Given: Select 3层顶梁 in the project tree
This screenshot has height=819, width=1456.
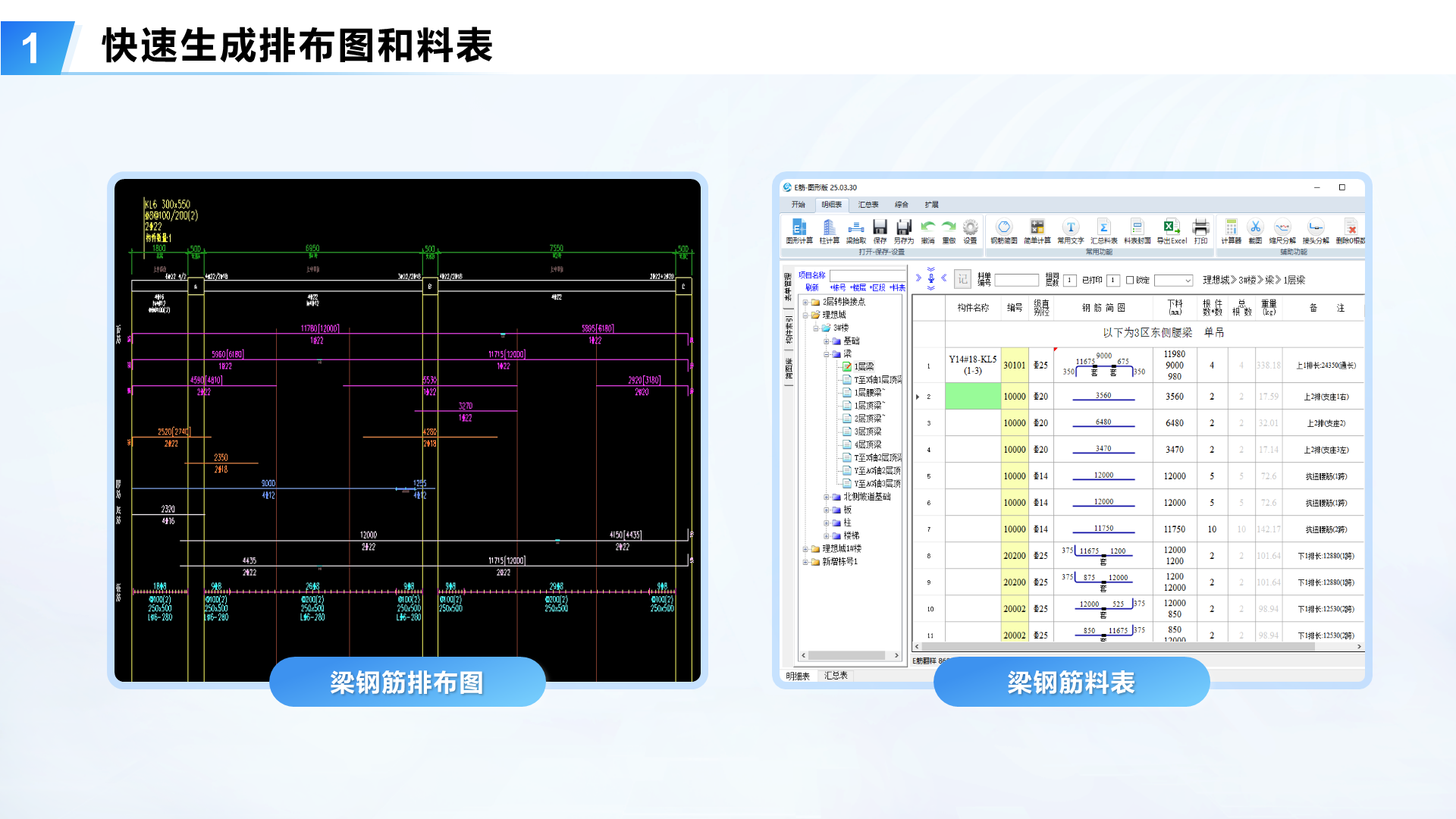Looking at the screenshot, I should (868, 431).
